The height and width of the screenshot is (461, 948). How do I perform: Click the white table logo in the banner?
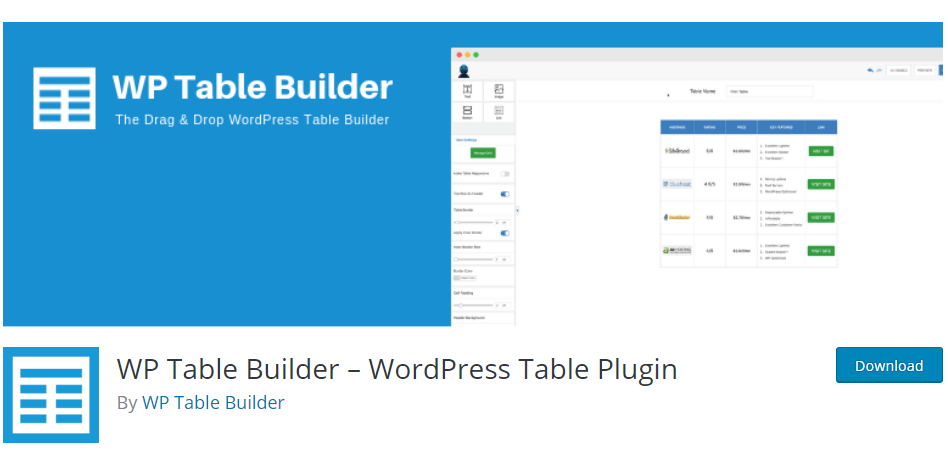pos(64,98)
